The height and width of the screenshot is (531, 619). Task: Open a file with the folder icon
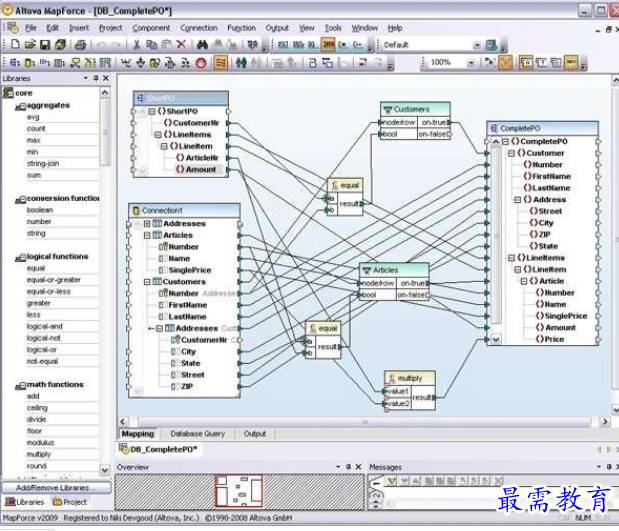(x=30, y=44)
